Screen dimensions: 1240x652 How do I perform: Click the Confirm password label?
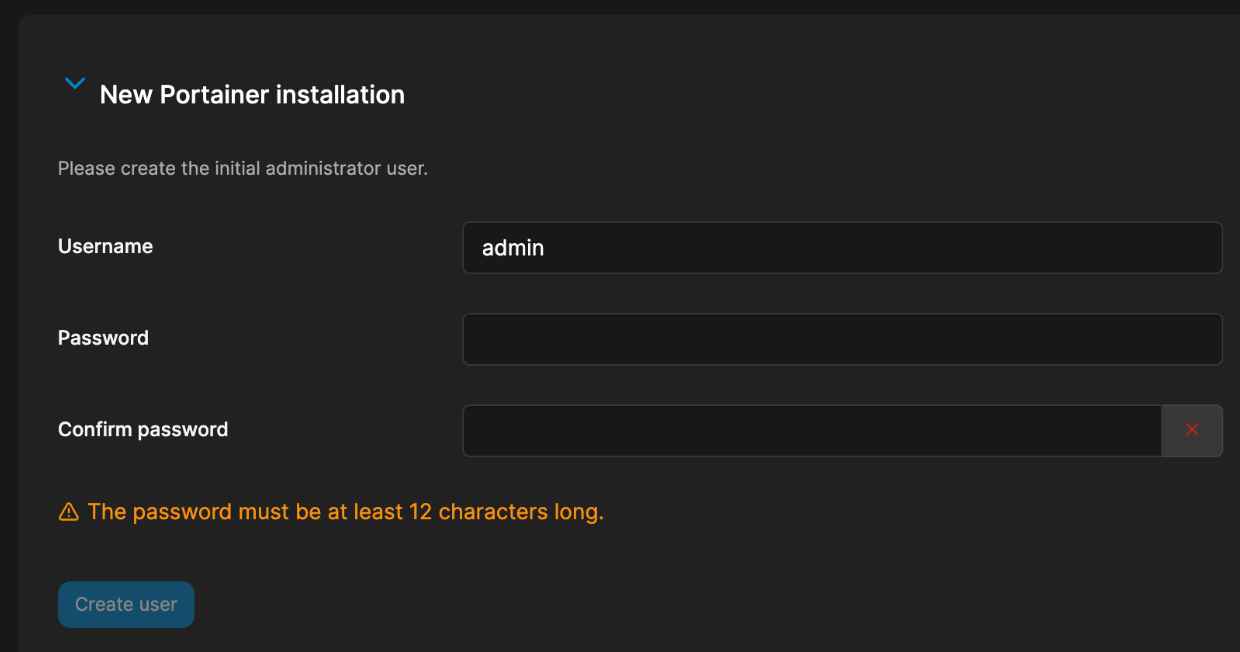(x=143, y=430)
